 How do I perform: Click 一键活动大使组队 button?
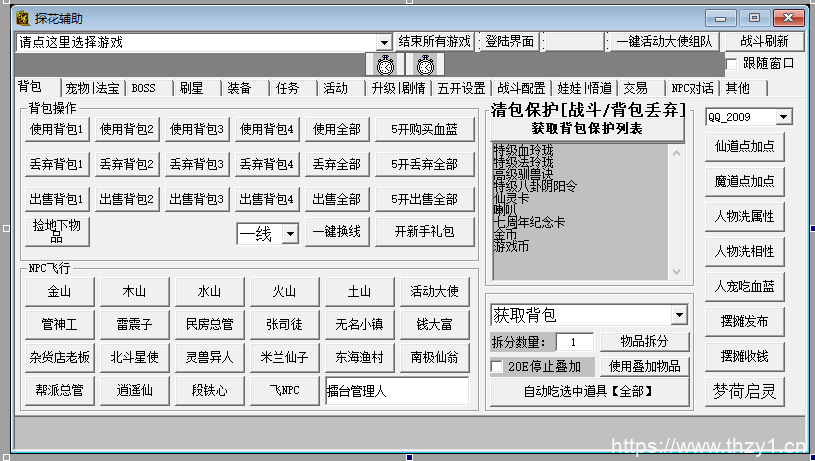click(x=665, y=42)
